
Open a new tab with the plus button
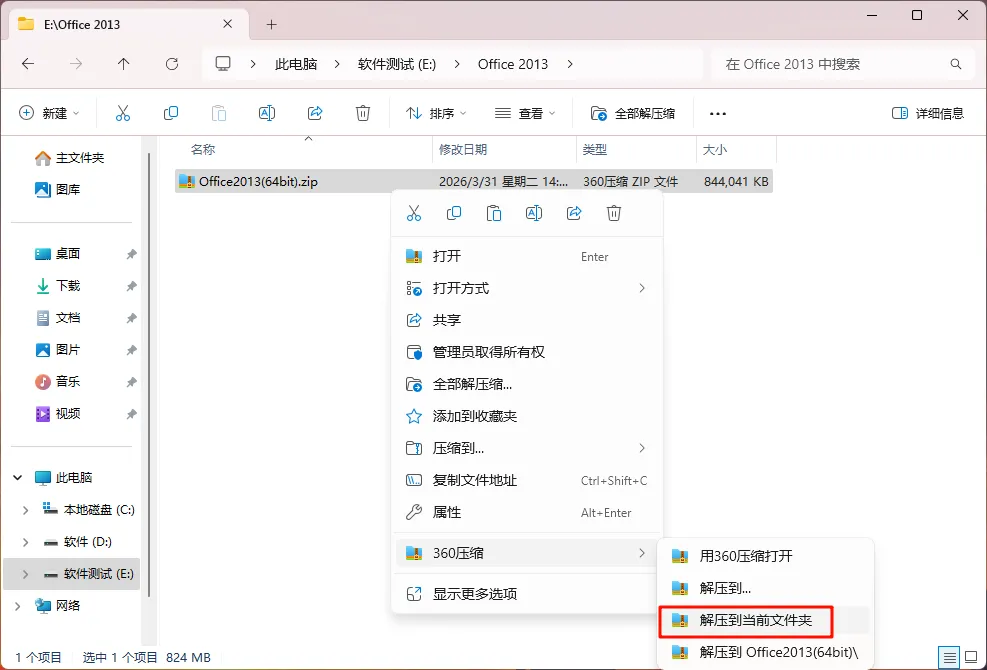pos(271,25)
